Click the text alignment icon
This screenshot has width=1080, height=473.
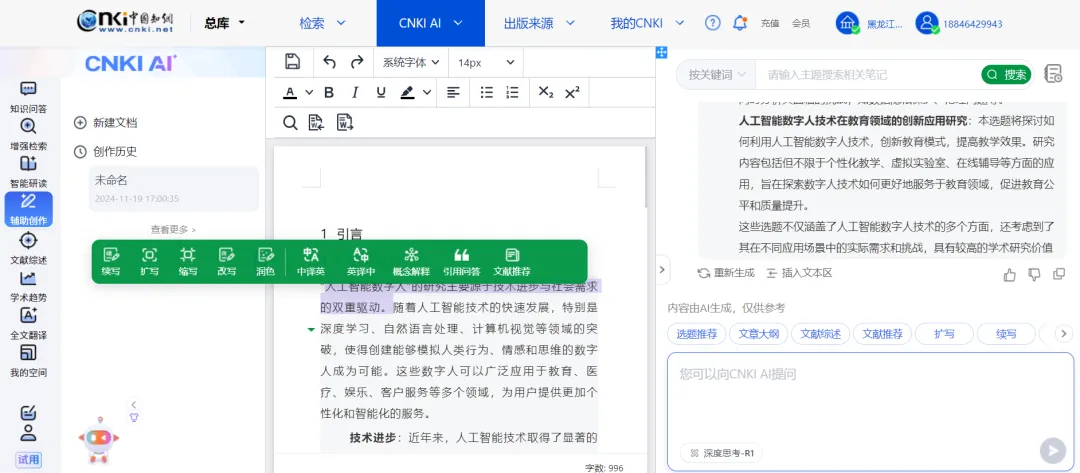453,92
